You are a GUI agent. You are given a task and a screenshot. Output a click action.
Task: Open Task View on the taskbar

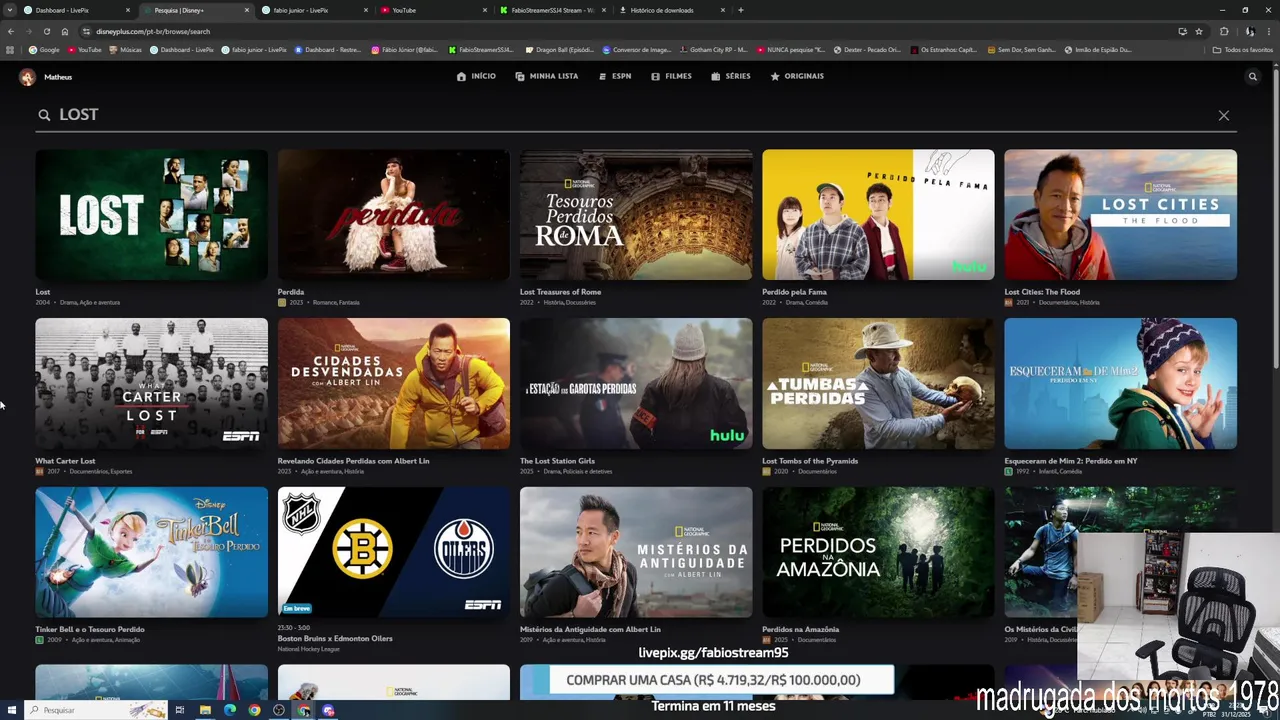point(180,710)
